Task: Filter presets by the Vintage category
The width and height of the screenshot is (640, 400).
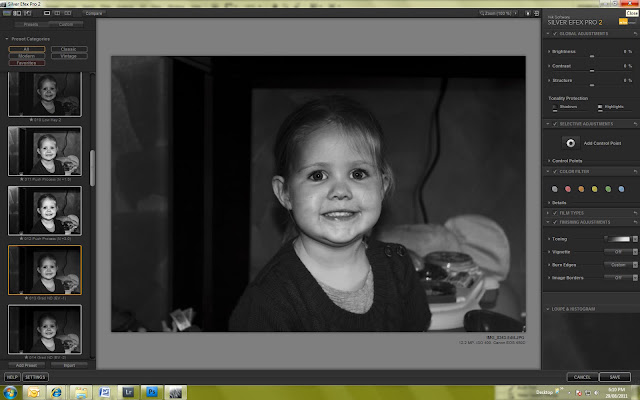Action: click(69, 56)
